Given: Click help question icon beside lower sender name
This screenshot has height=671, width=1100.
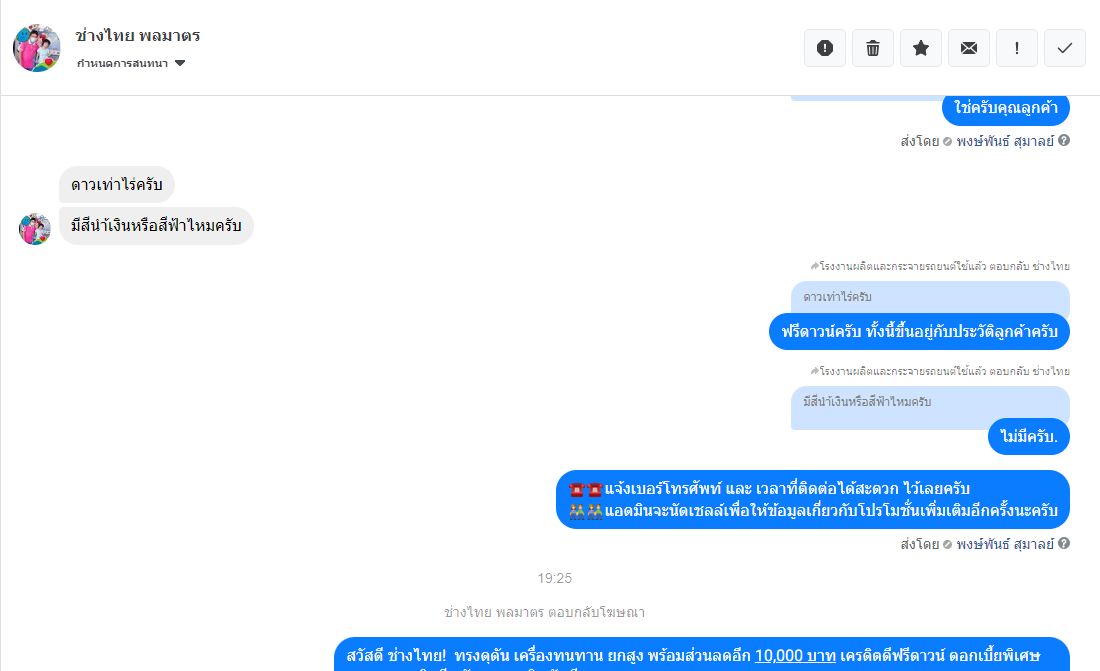Looking at the screenshot, I should tap(1064, 543).
